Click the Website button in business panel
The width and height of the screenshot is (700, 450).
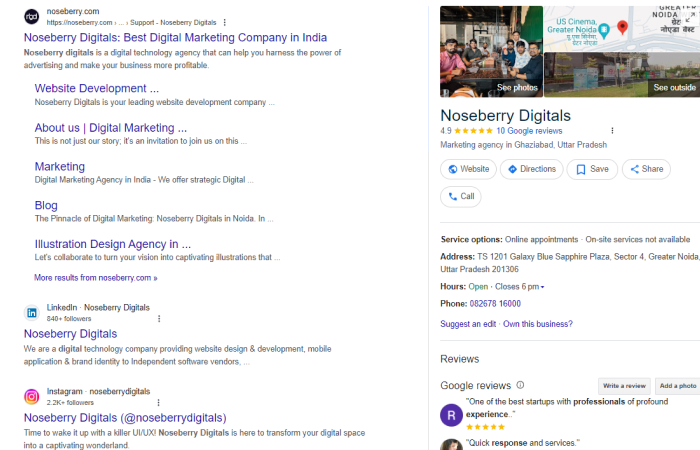pyautogui.click(x=468, y=169)
